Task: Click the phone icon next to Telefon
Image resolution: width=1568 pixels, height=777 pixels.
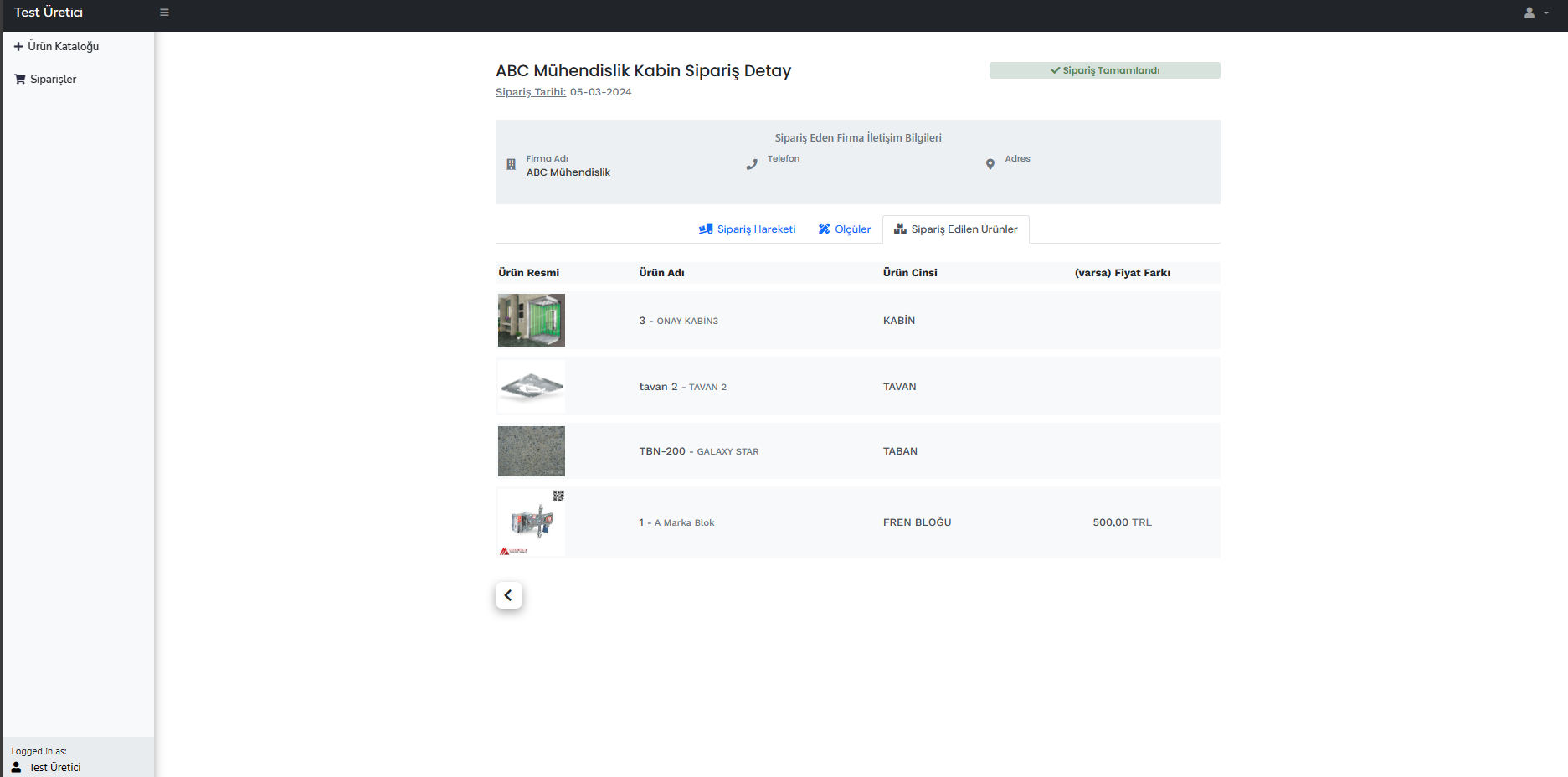Action: click(752, 165)
